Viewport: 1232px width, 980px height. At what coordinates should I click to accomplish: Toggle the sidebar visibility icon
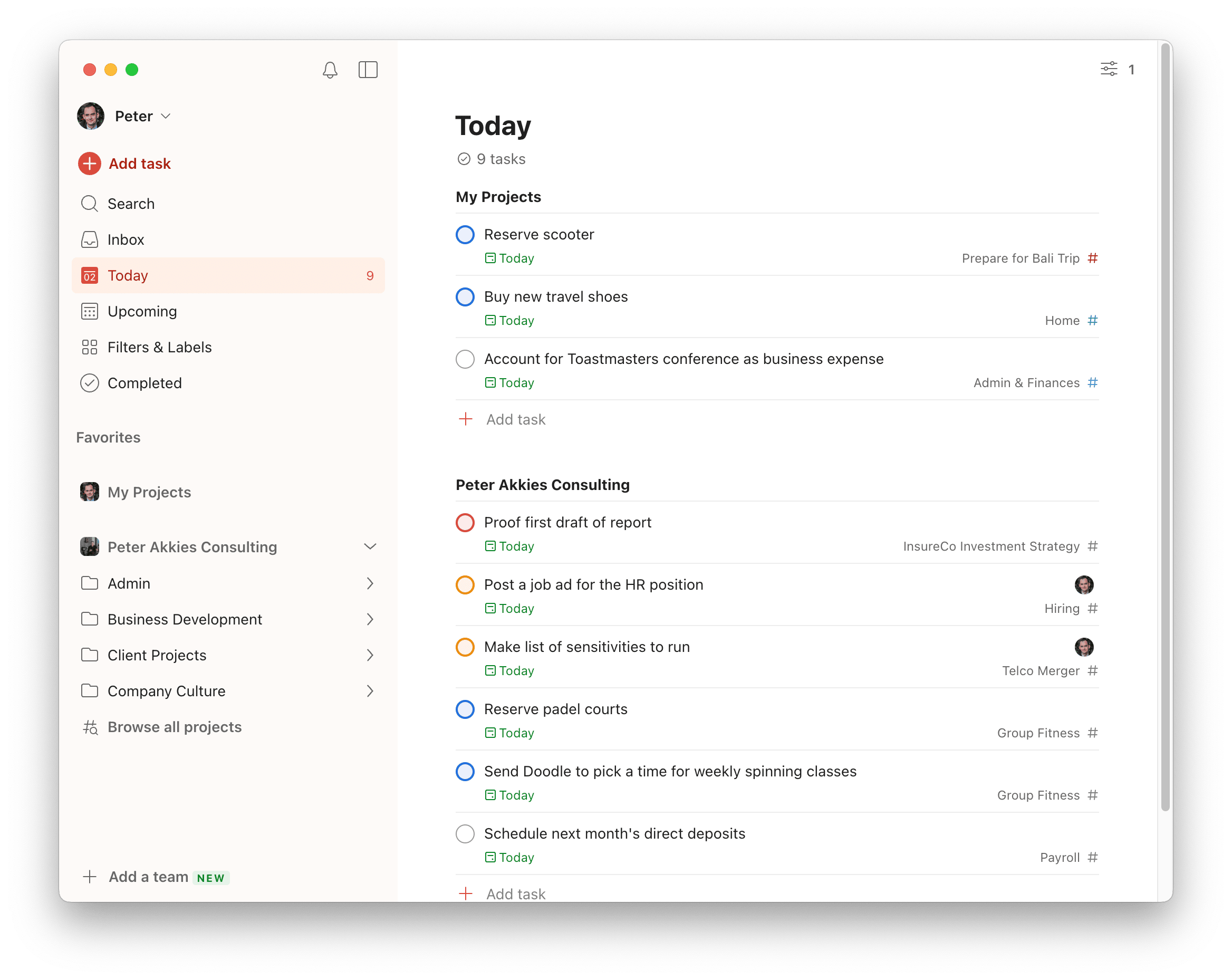pyautogui.click(x=368, y=70)
